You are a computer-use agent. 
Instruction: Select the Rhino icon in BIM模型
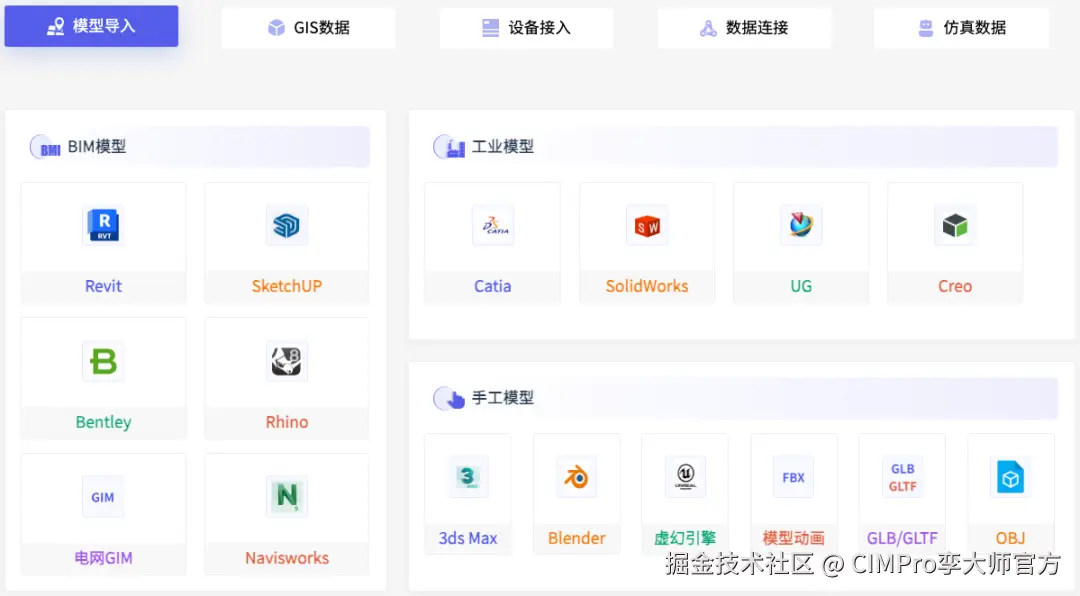(x=286, y=361)
